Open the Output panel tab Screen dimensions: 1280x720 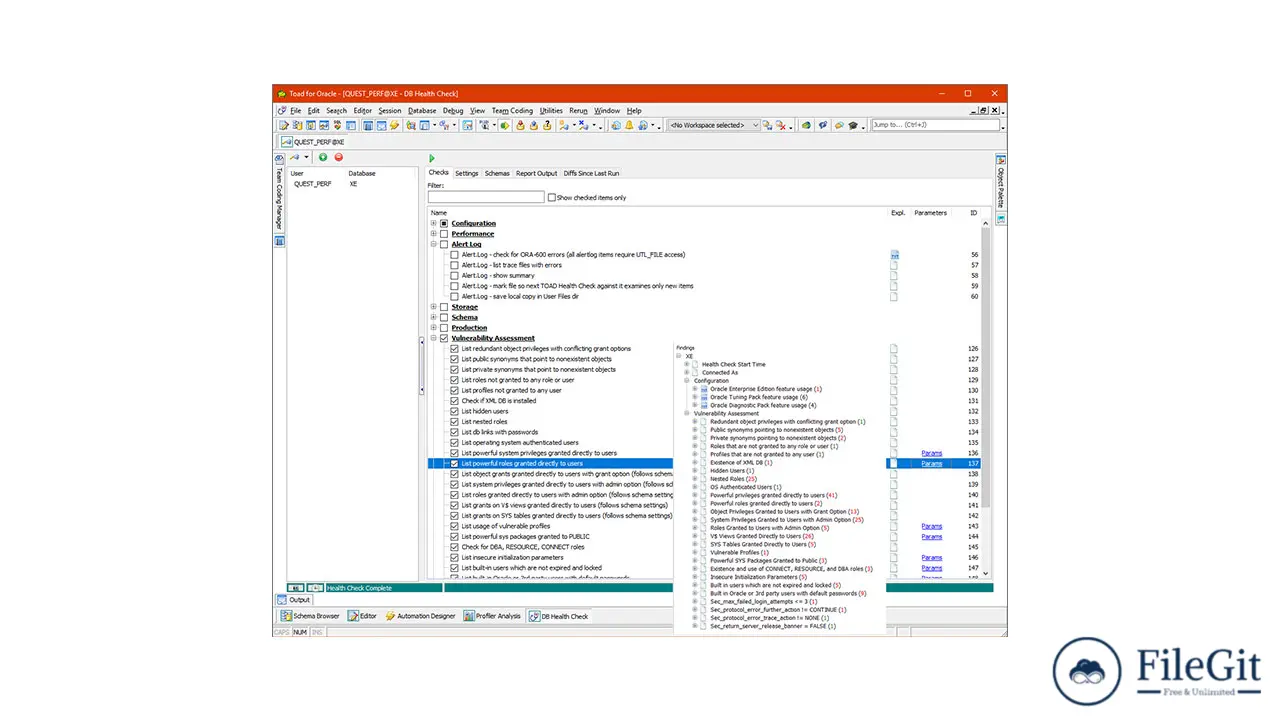[294, 600]
